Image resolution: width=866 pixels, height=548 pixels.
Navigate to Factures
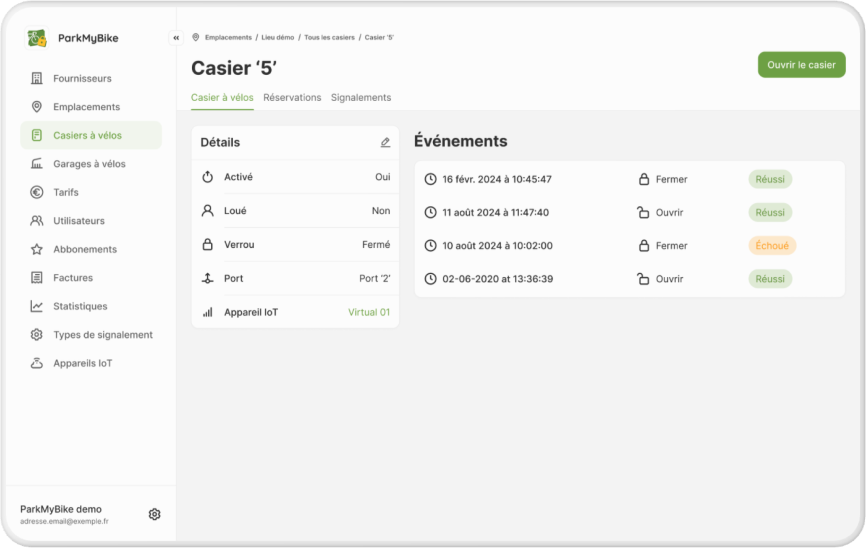pos(72,278)
